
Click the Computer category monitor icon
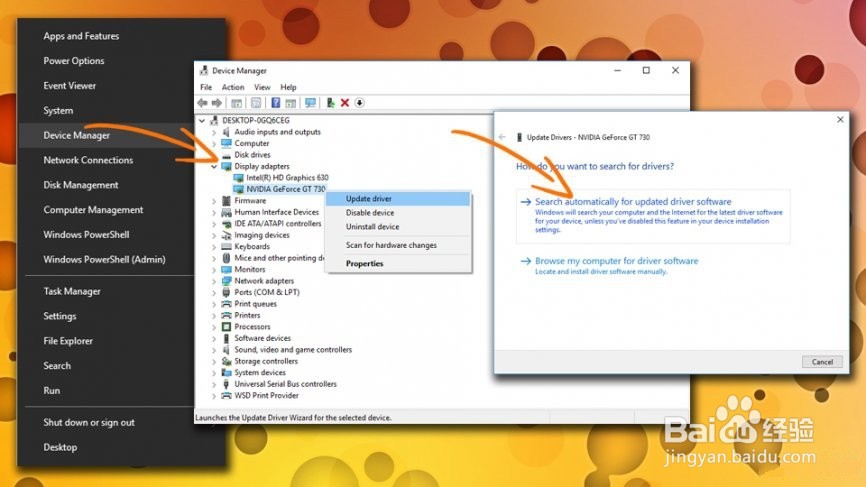(x=226, y=144)
